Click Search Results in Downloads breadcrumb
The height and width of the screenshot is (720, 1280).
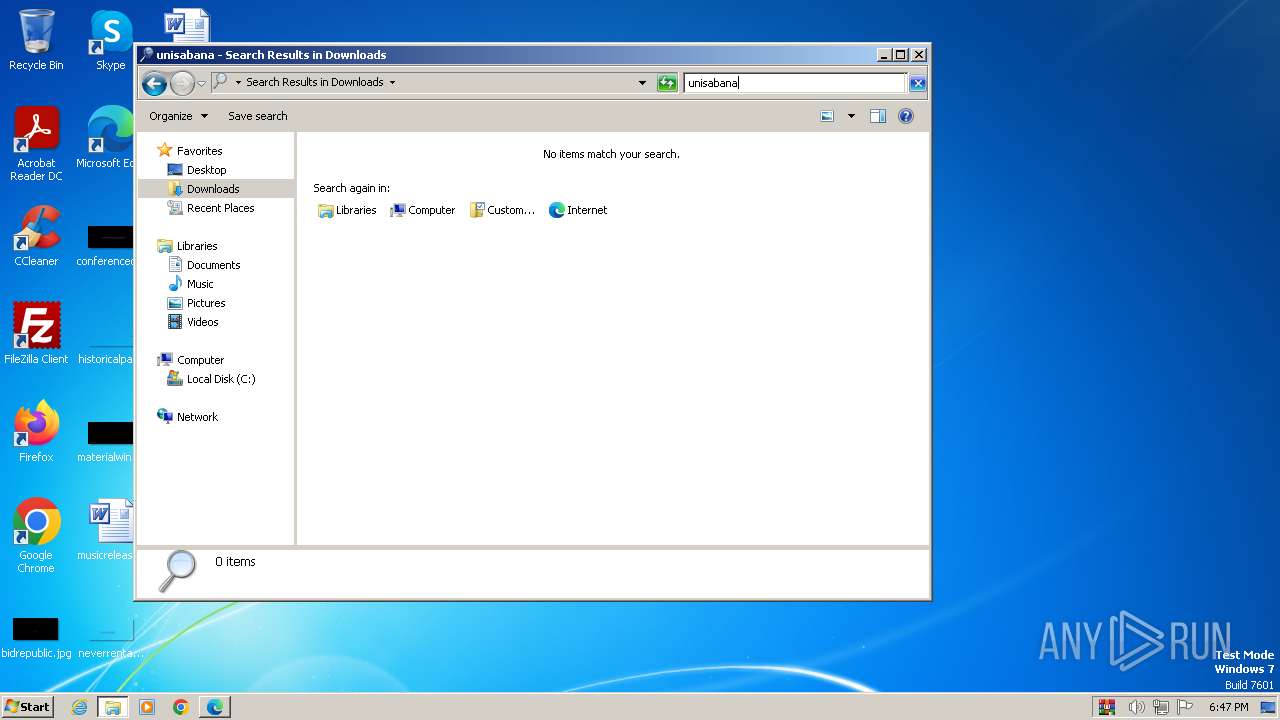[314, 82]
